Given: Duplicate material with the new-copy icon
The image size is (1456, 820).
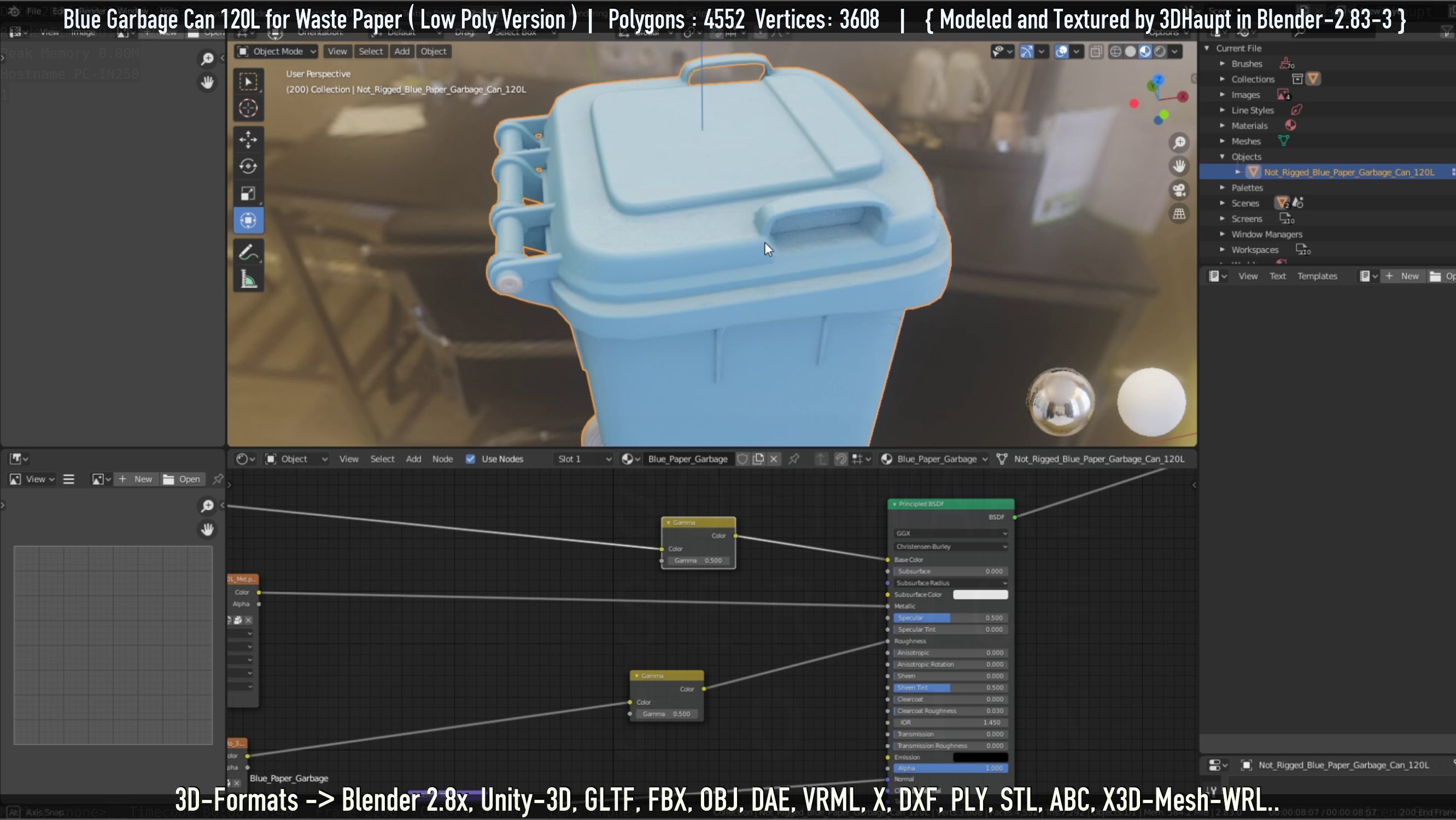Looking at the screenshot, I should tap(758, 459).
